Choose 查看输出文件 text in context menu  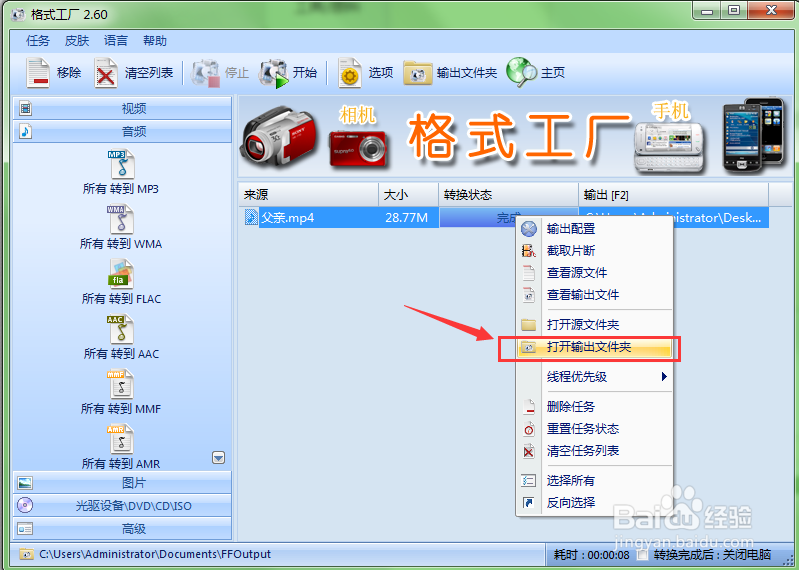[x=583, y=295]
